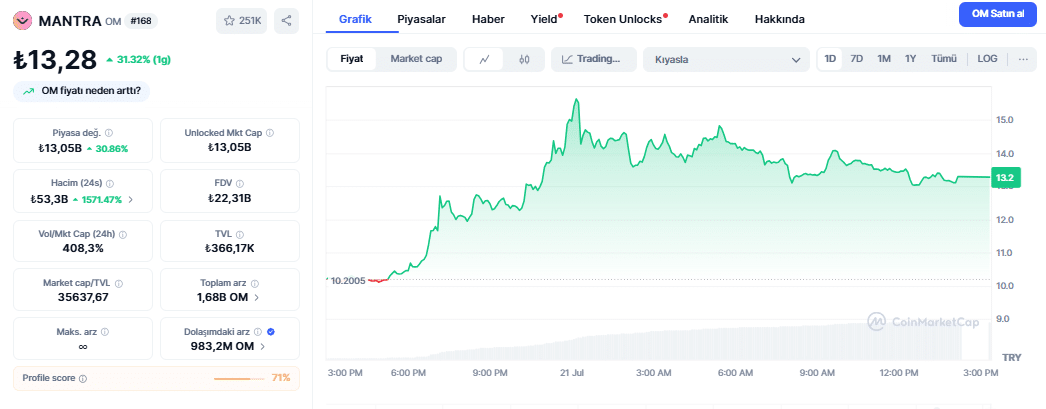Click the info icon next to Hacim (24s)

click(x=109, y=183)
